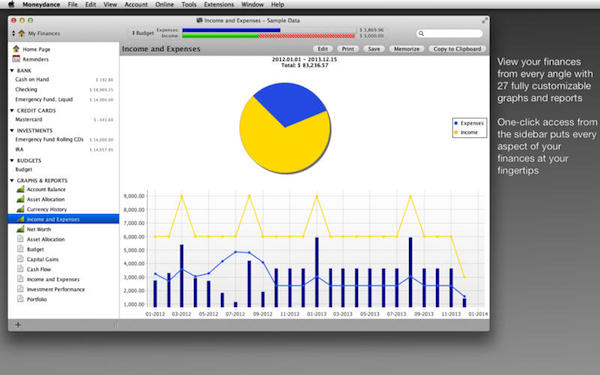Collapse the GRAPHS & REPORTS section
The width and height of the screenshot is (600, 375).
[x=12, y=180]
